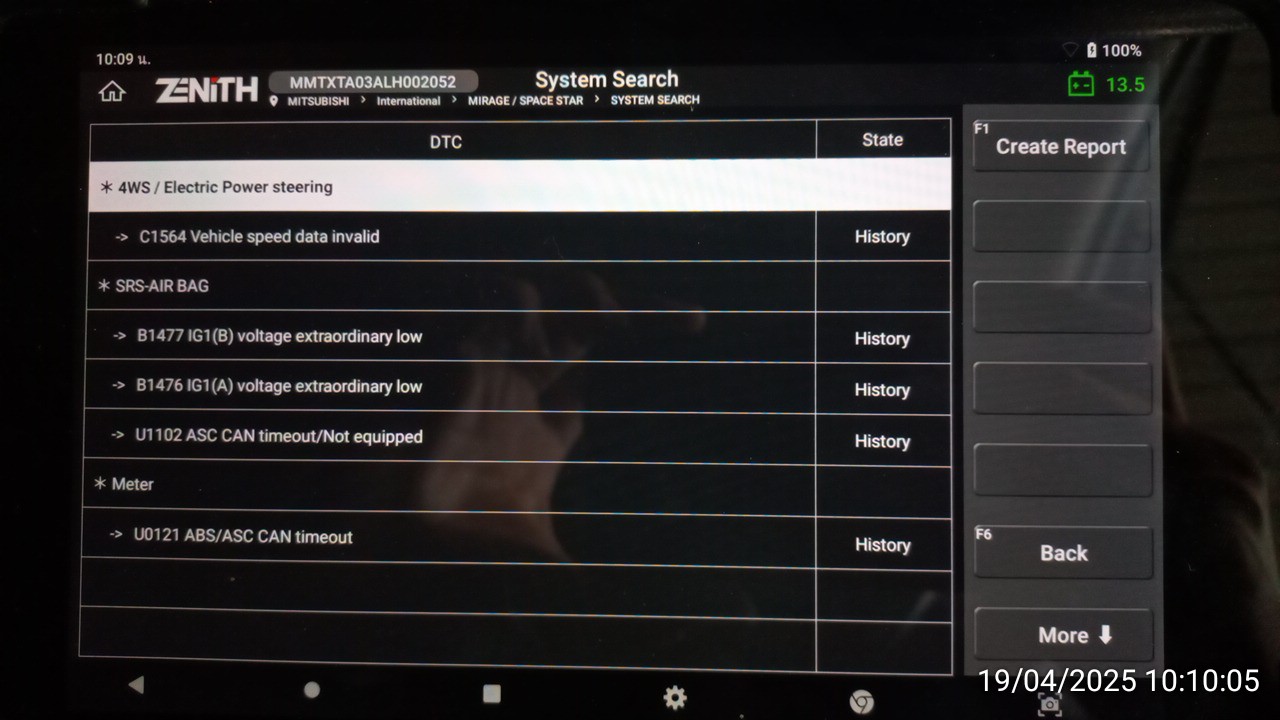Viewport: 1280px width, 720px height.
Task: Select the VIN MMTXTA03ALH002052 field
Action: pyautogui.click(x=373, y=82)
